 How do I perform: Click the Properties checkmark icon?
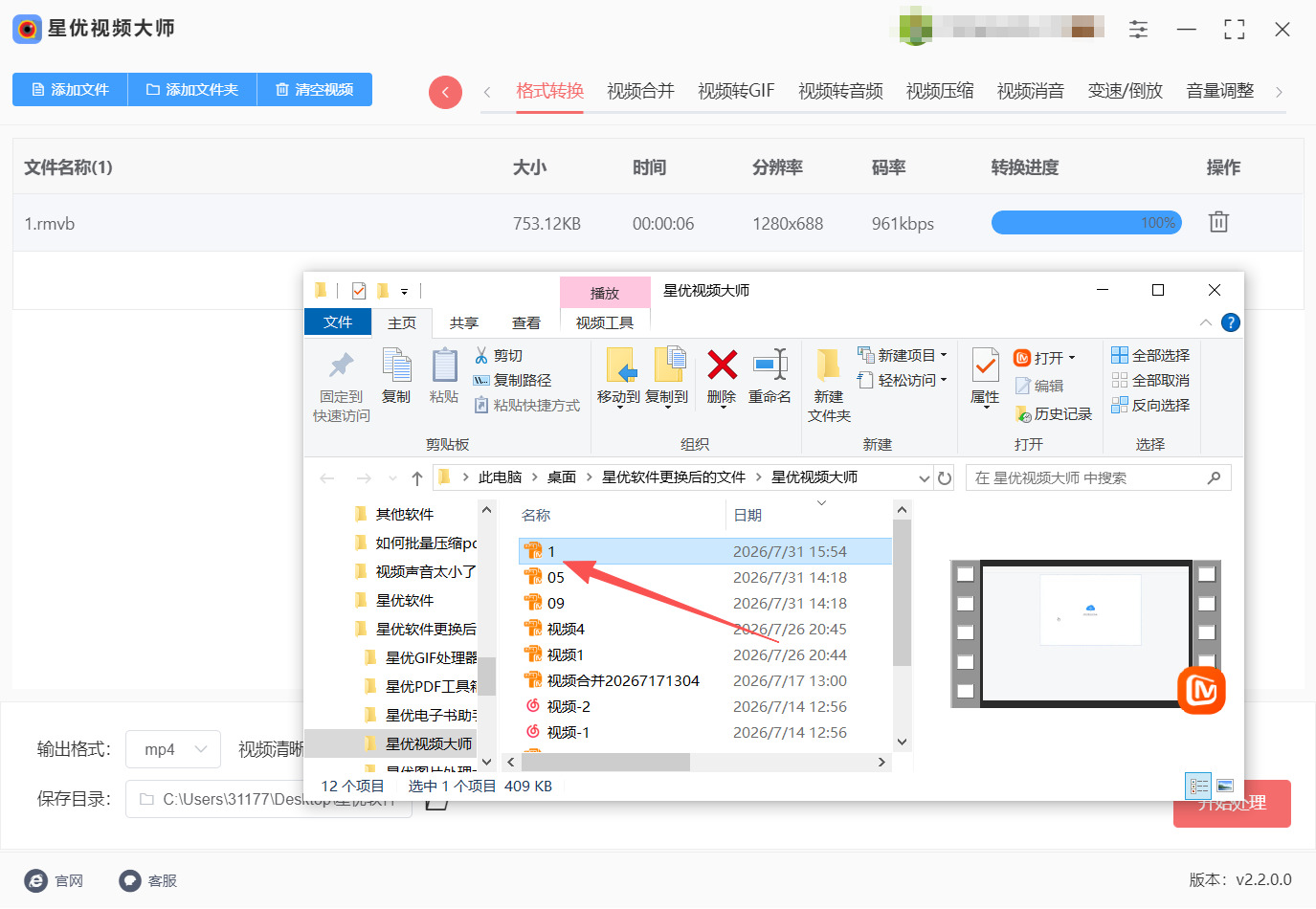point(985,366)
